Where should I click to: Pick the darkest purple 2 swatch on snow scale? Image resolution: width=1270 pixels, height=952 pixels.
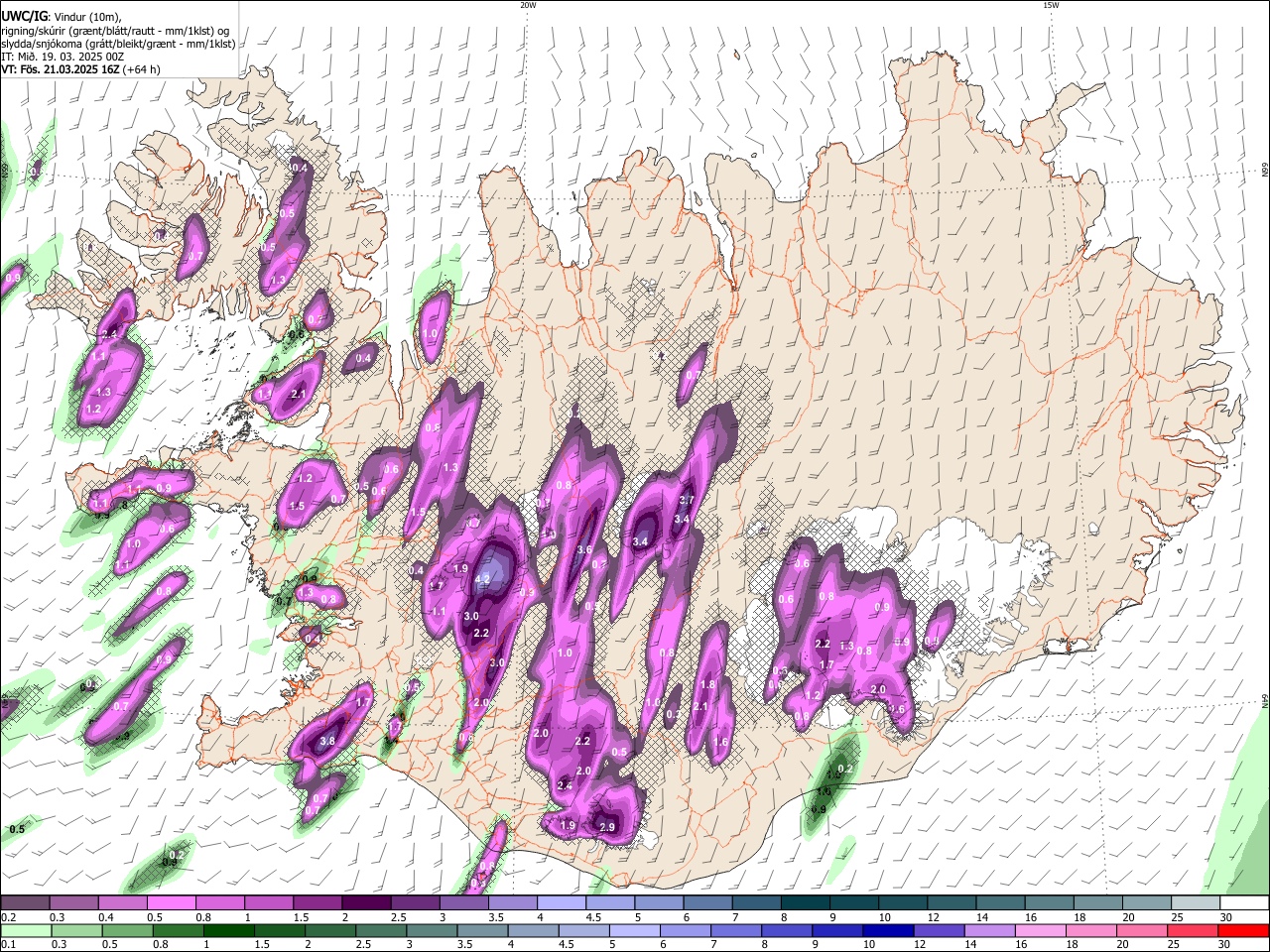[x=366, y=903]
